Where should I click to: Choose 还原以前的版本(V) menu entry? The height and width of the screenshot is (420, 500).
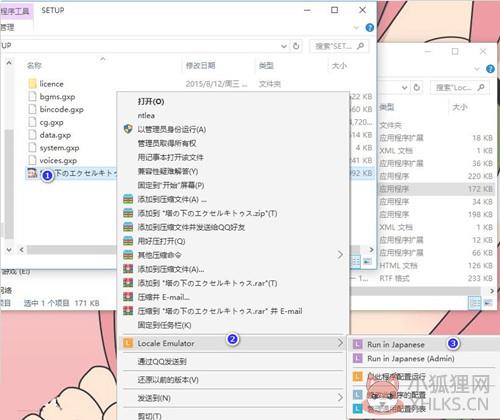click(x=168, y=380)
